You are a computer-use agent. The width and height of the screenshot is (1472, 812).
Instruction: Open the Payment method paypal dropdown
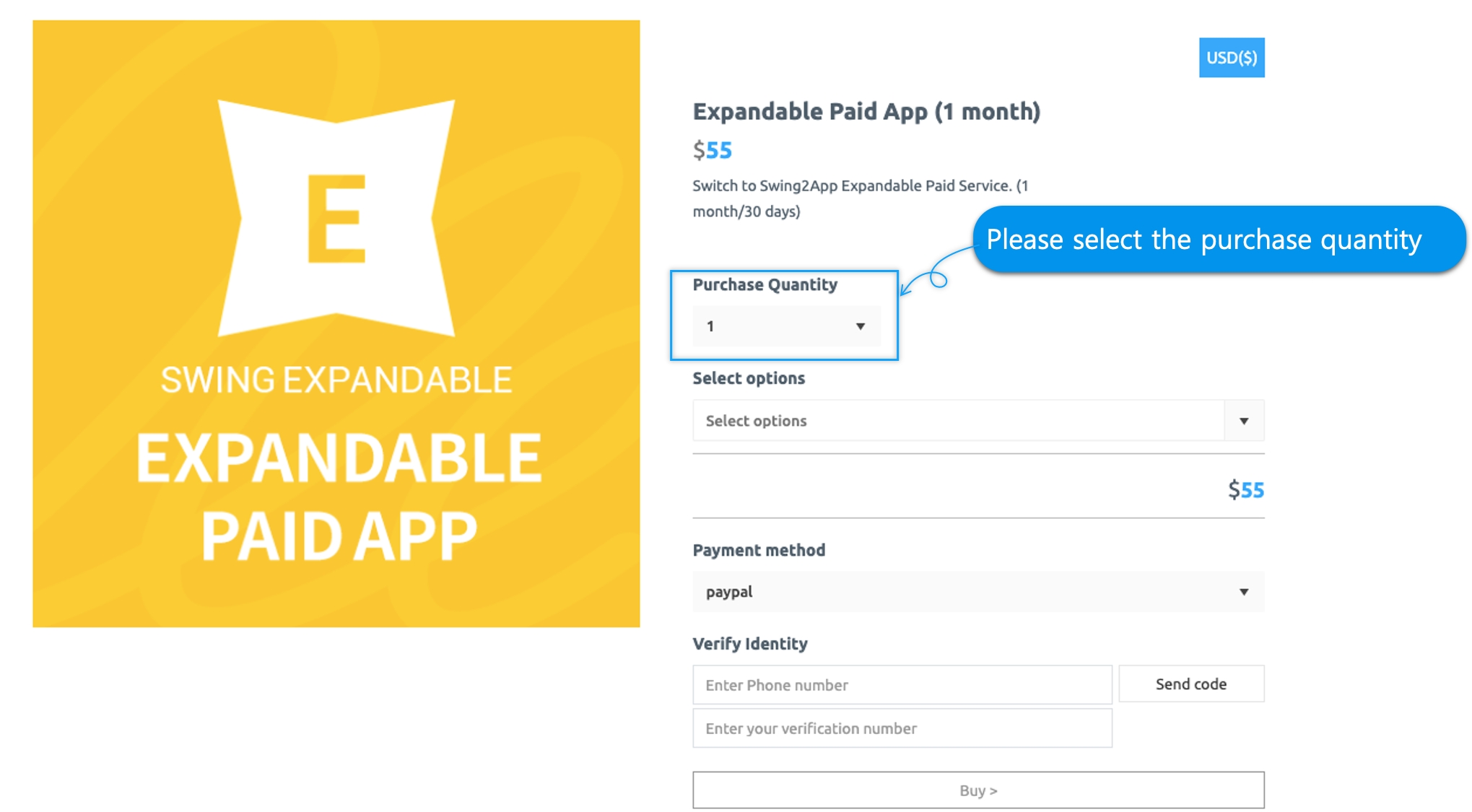coord(978,592)
